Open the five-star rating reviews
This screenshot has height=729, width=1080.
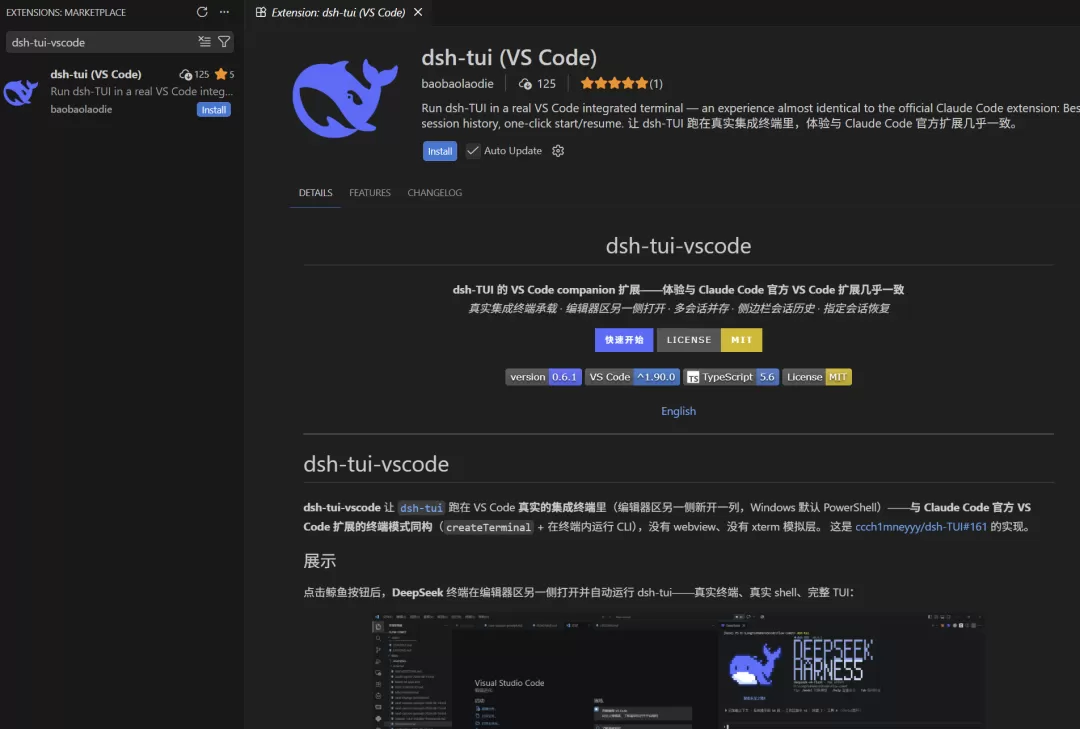(x=621, y=83)
